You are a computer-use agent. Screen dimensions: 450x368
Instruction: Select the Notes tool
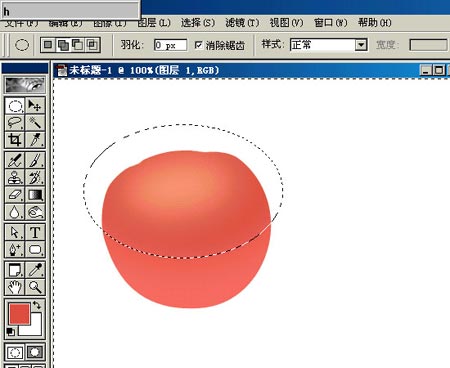coord(15,270)
